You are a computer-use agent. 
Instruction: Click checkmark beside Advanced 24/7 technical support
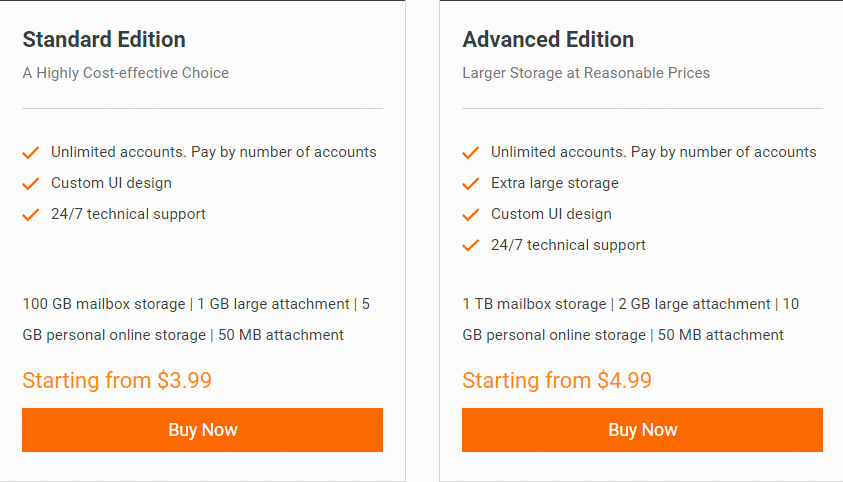pos(471,246)
